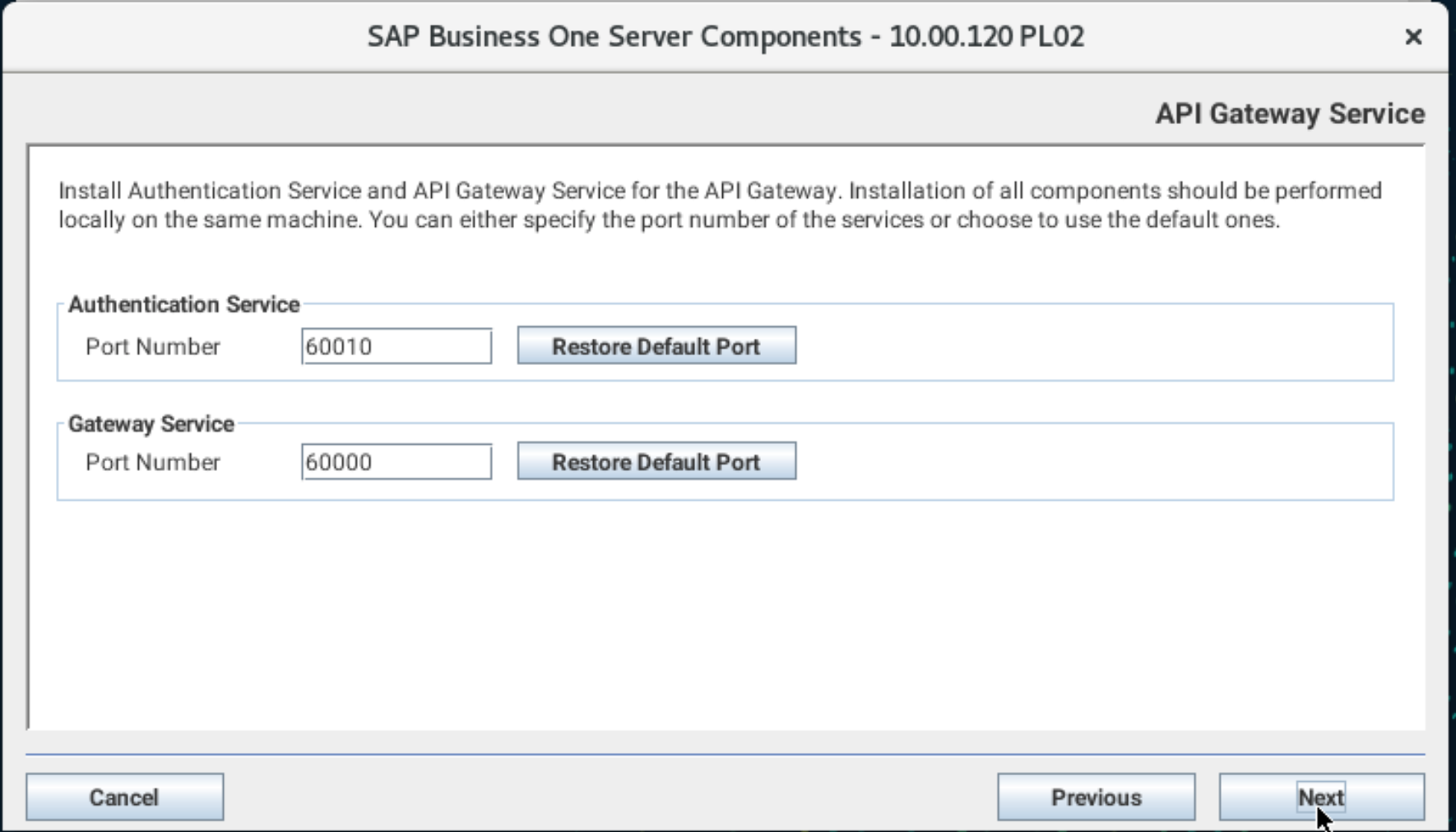This screenshot has width=1456, height=832.
Task: Close the SAP Business One installer window
Action: [x=1413, y=37]
